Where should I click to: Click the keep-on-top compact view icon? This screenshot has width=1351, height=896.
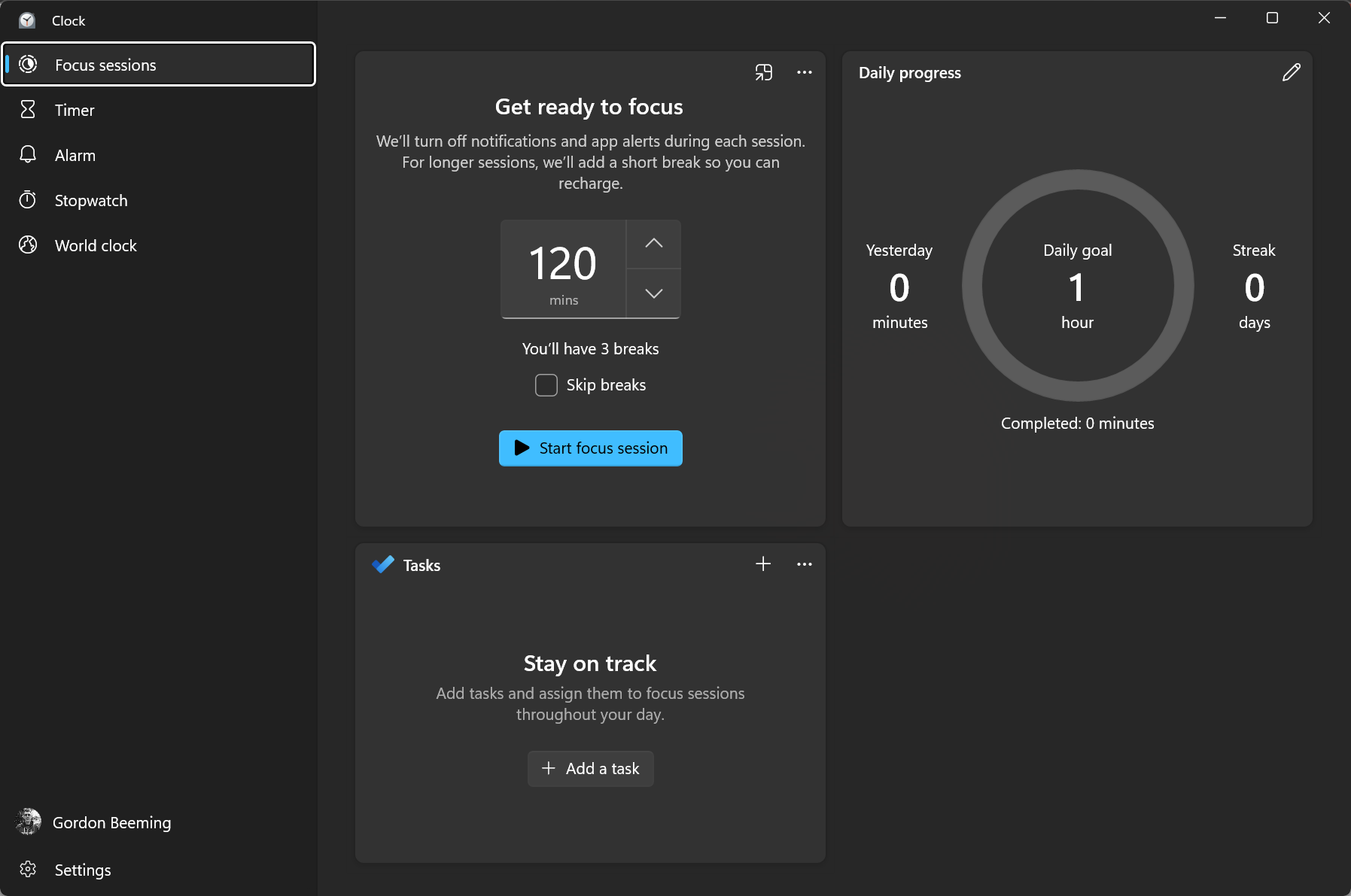[763, 72]
